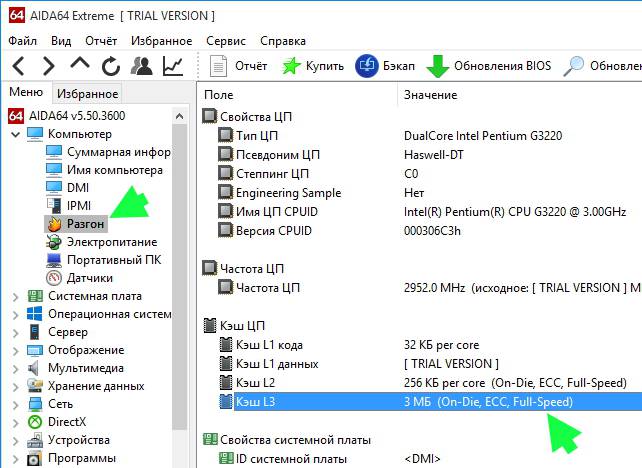Open the Вид menu
Image resolution: width=642 pixels, height=468 pixels.
coord(61,41)
